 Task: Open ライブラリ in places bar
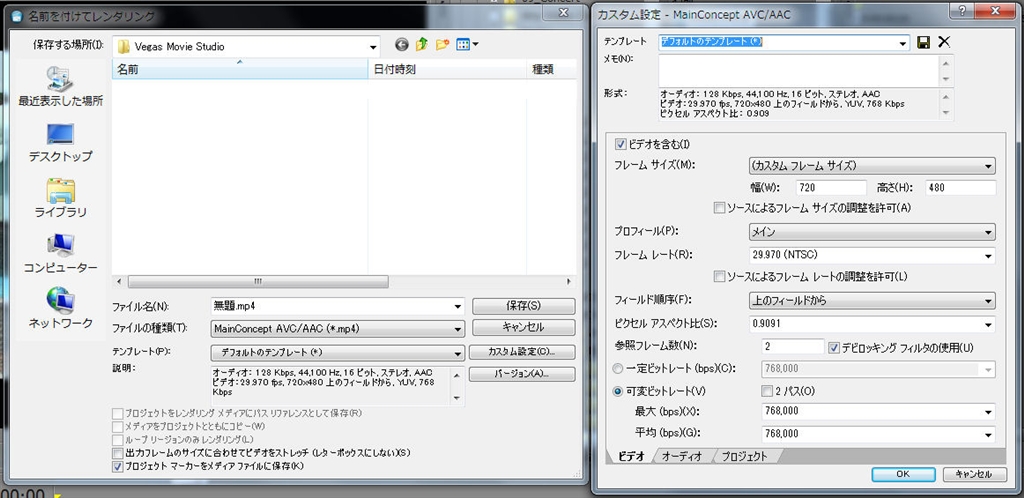[x=61, y=198]
